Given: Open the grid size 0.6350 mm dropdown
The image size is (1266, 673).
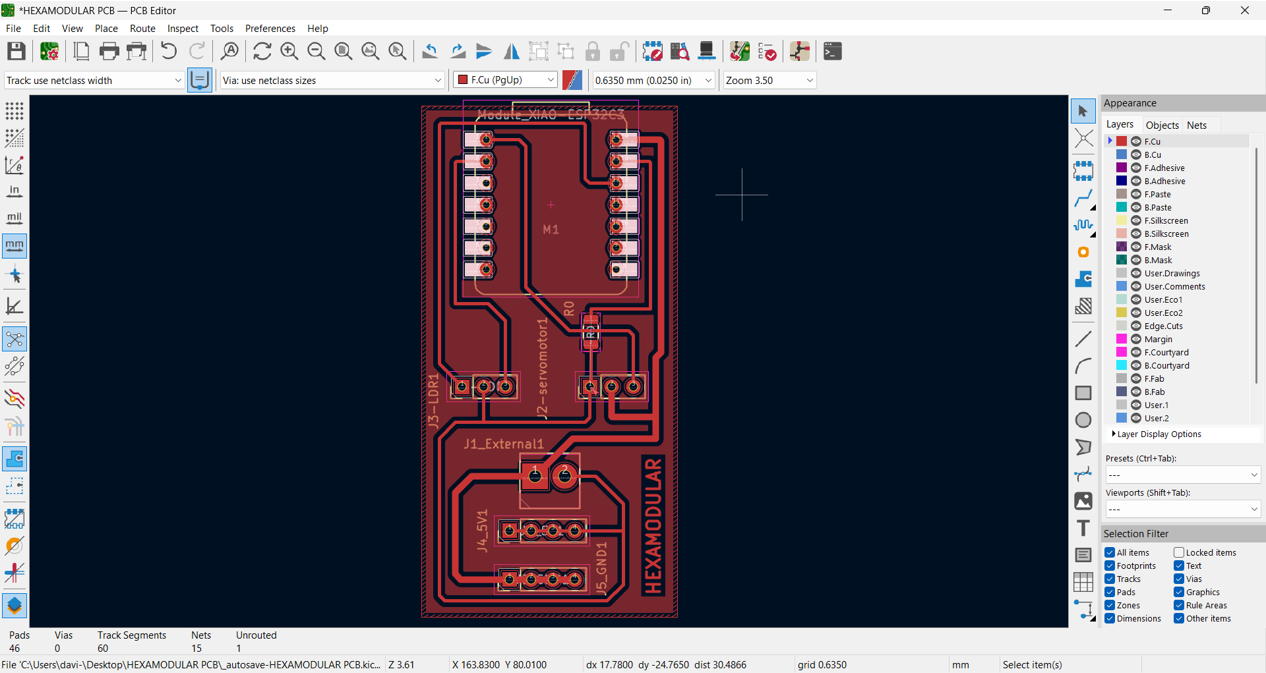Looking at the screenshot, I should point(654,80).
